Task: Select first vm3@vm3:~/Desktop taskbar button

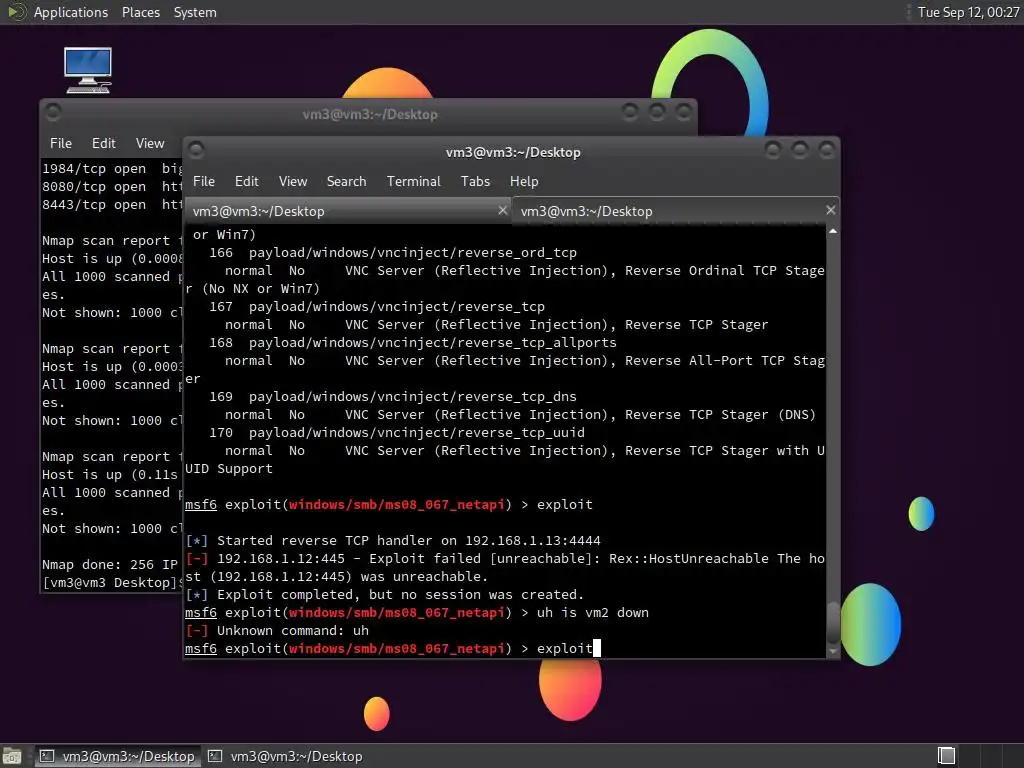Action: point(118,756)
